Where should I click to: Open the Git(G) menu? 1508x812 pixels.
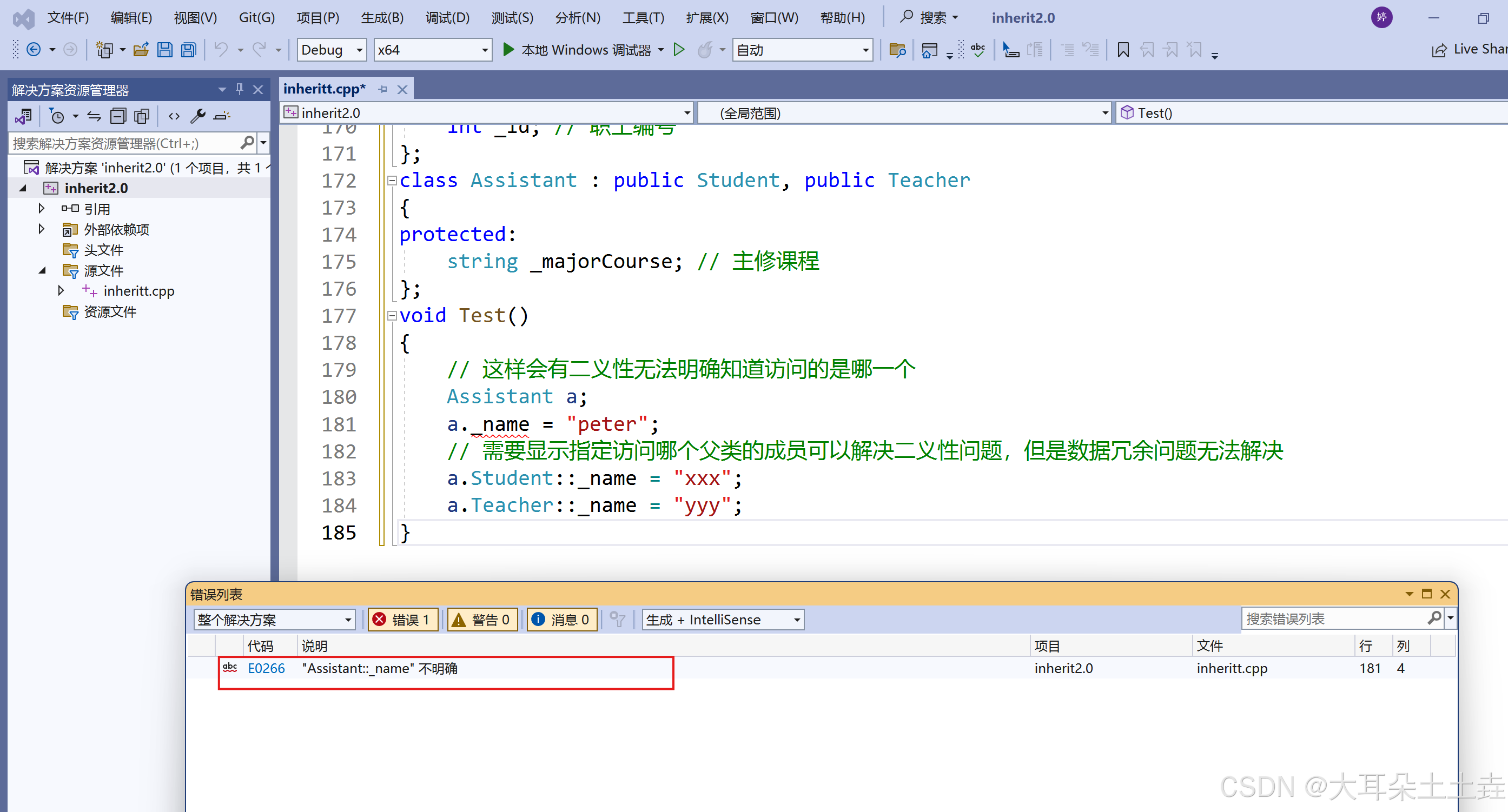256,17
